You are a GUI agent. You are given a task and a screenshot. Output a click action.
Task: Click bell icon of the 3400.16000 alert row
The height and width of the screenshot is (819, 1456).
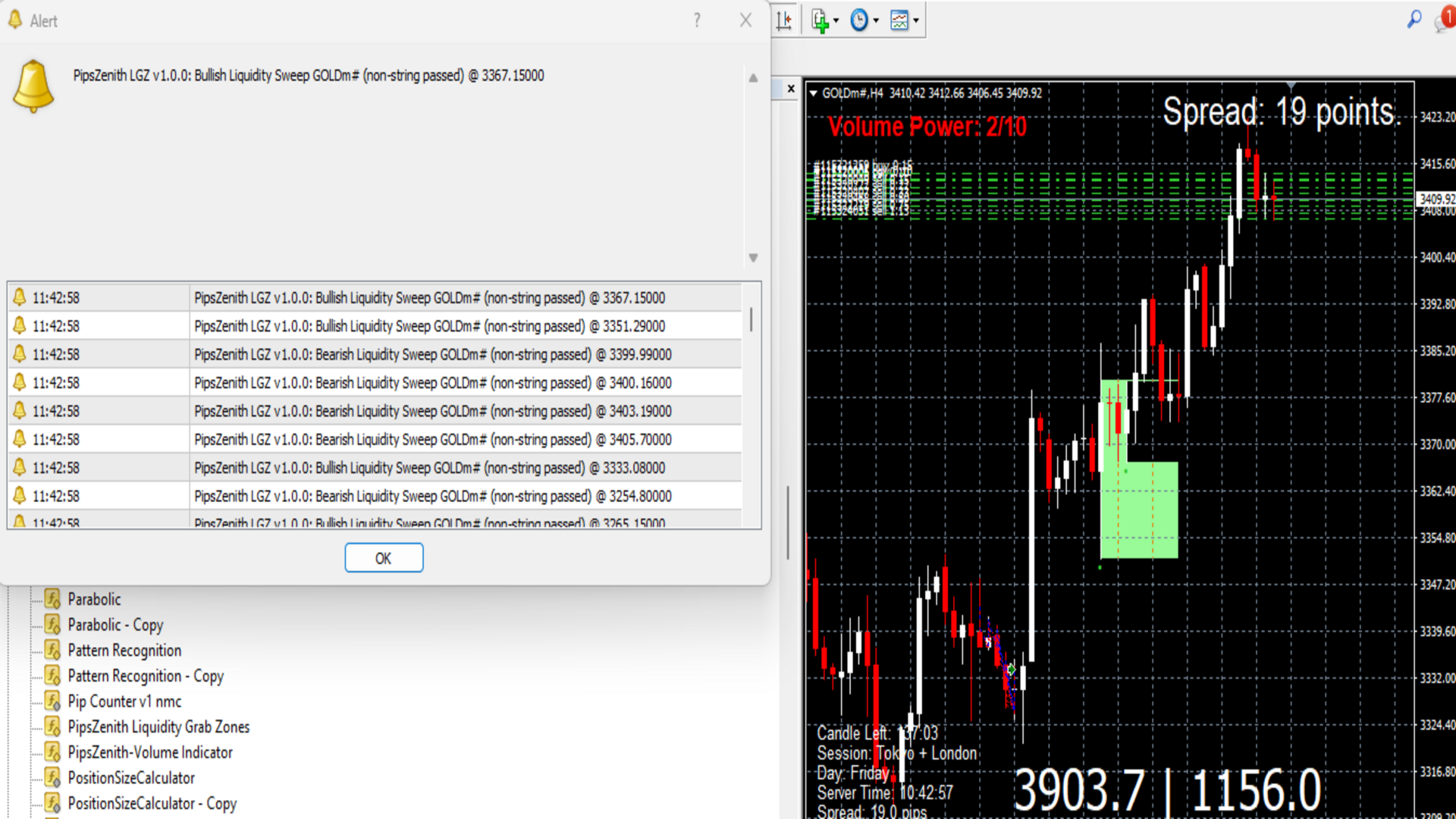pos(20,382)
